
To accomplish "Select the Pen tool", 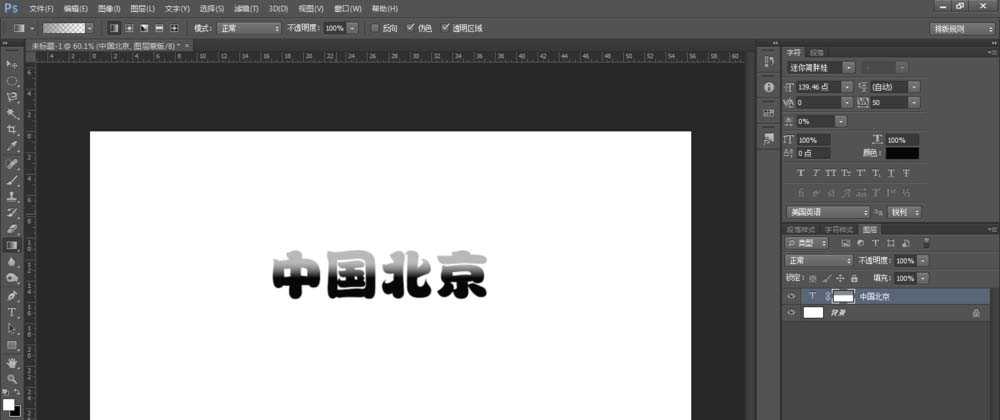I will point(11,296).
